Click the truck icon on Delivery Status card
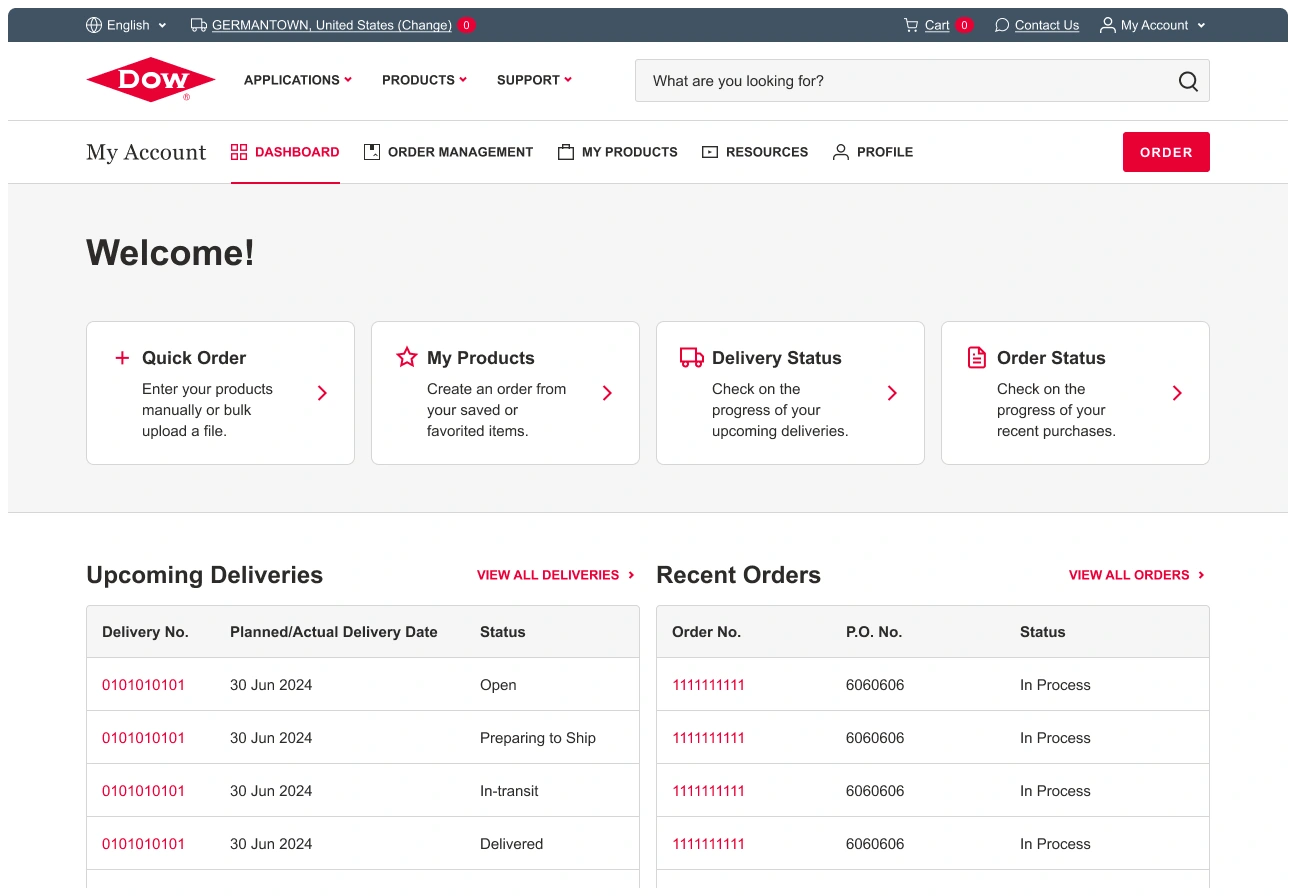This screenshot has width=1296, height=896. (x=690, y=357)
